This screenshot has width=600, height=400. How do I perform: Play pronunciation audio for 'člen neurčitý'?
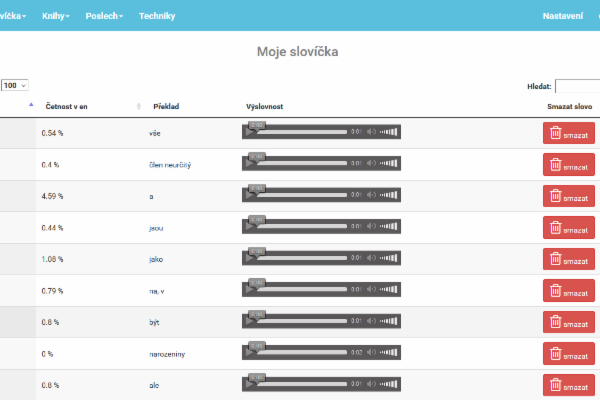[x=250, y=164]
